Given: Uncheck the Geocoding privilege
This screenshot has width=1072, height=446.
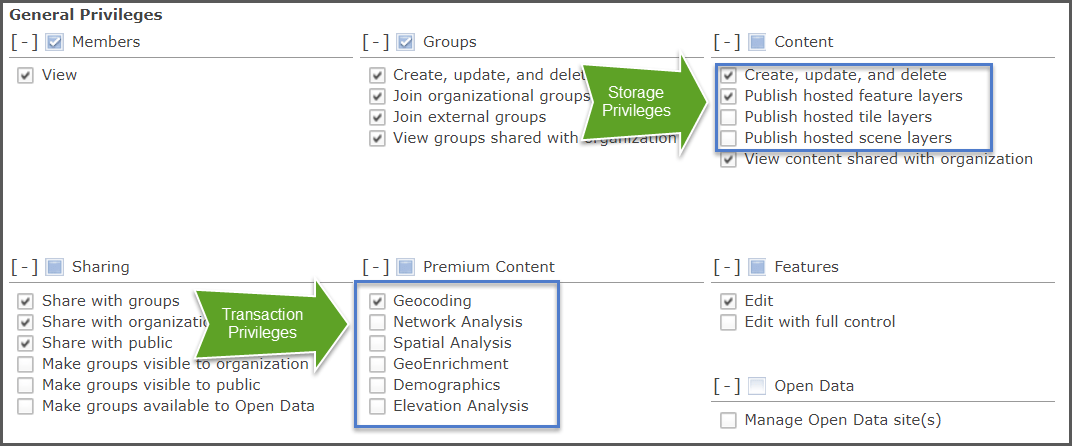Looking at the screenshot, I should [377, 301].
